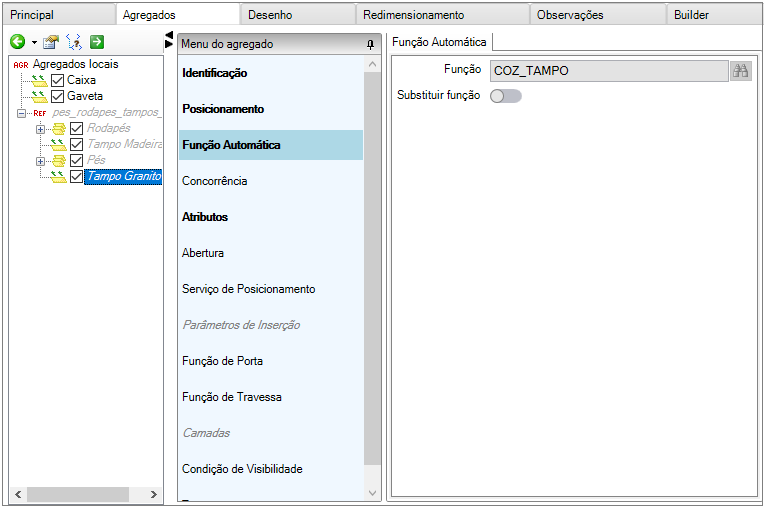Image resolution: width=765 pixels, height=508 pixels.
Task: Toggle the Pés checkbox
Action: (77, 160)
